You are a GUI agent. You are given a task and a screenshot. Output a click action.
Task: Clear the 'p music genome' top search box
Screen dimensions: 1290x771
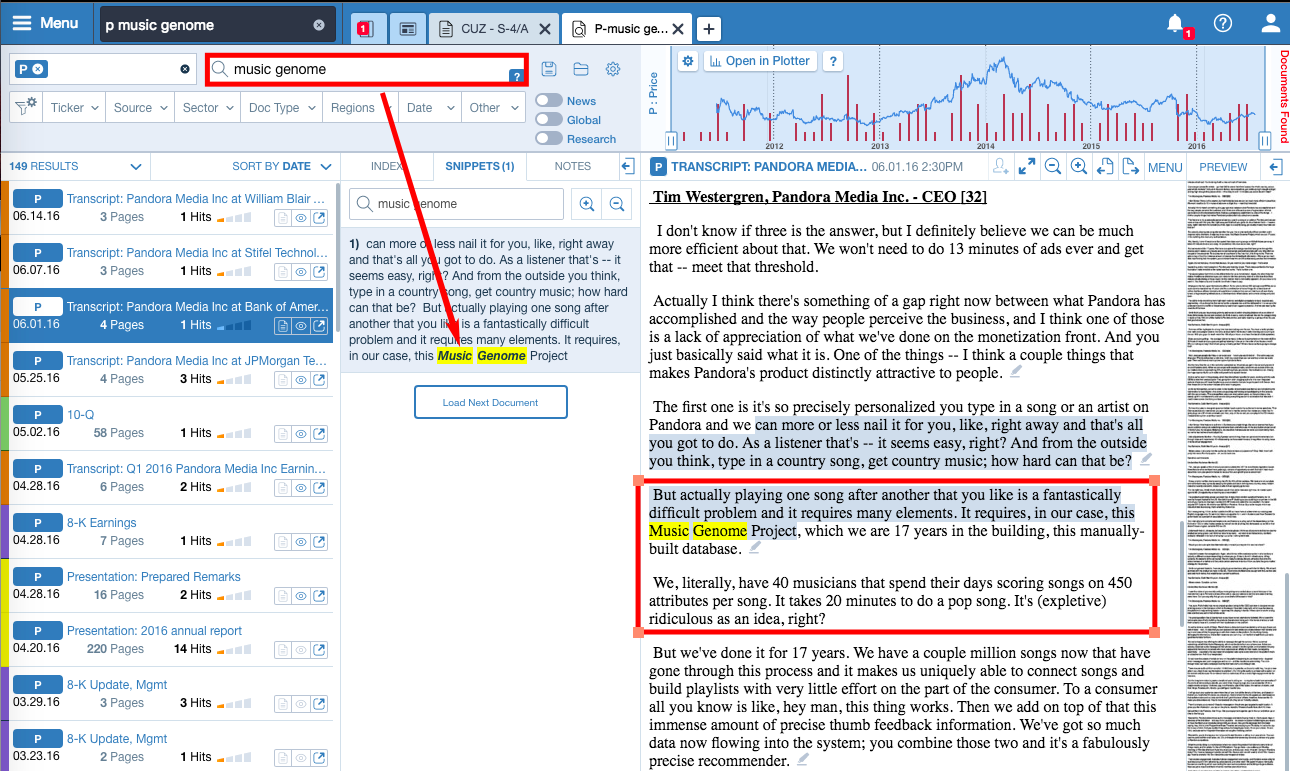pos(319,25)
